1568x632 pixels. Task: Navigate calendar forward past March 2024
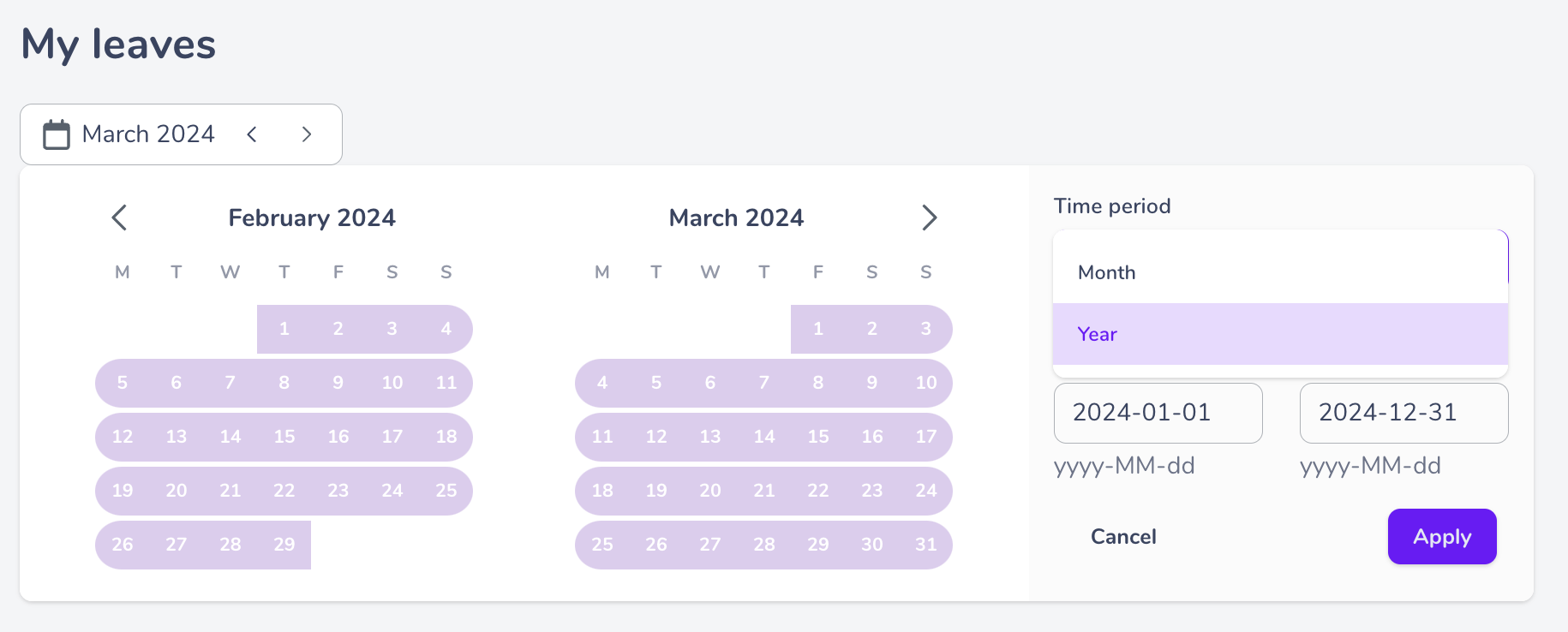tap(930, 218)
